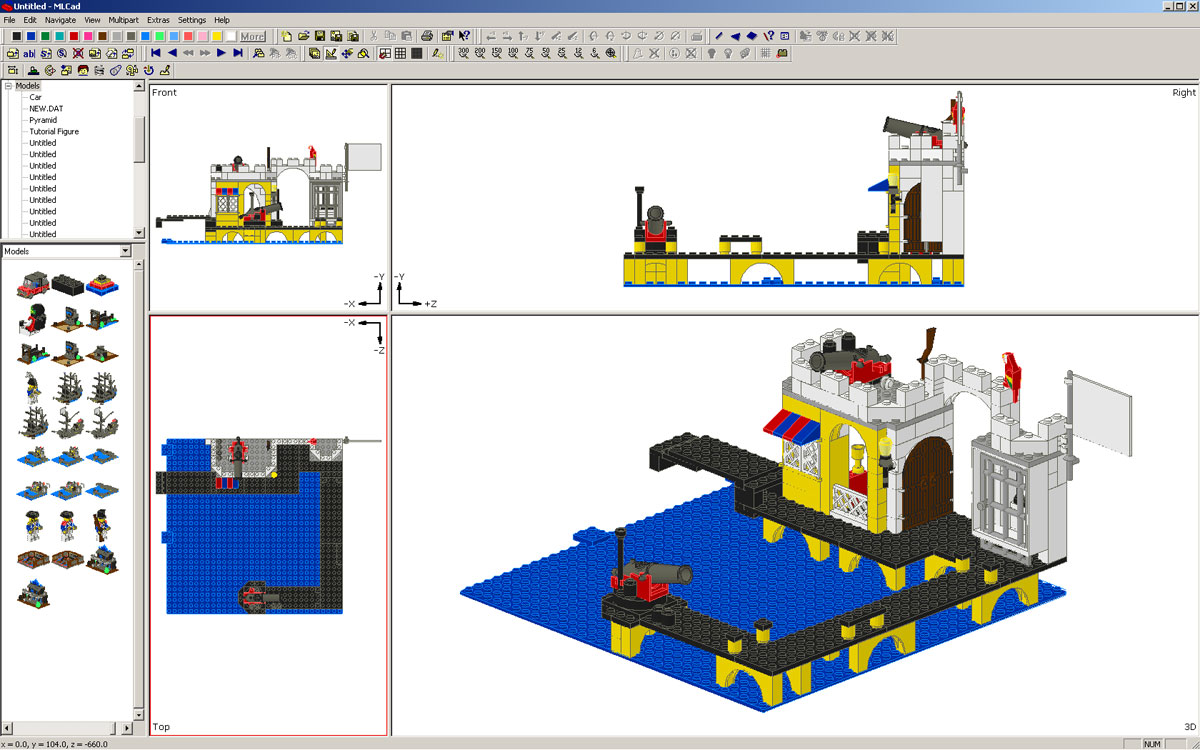Toggle the medium grid icon

[400, 52]
